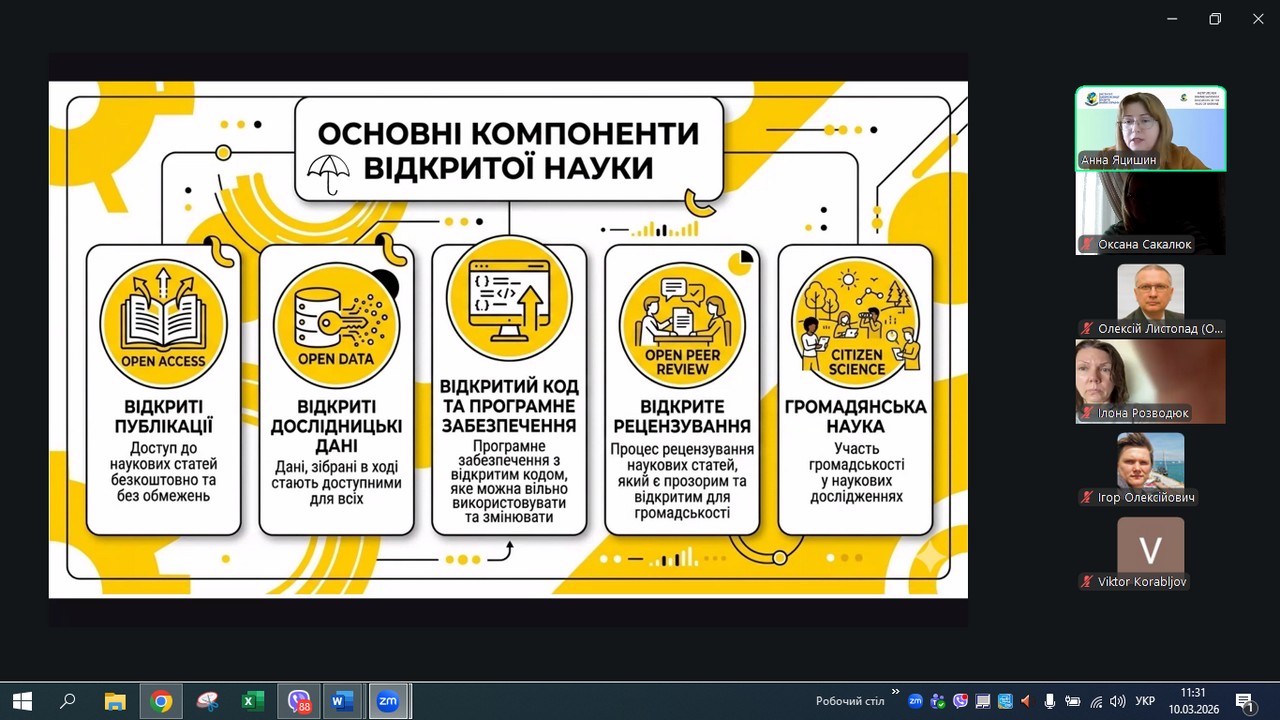This screenshot has height=720, width=1280.
Task: Select Анна Яцишин's video tile
Action: point(1150,129)
